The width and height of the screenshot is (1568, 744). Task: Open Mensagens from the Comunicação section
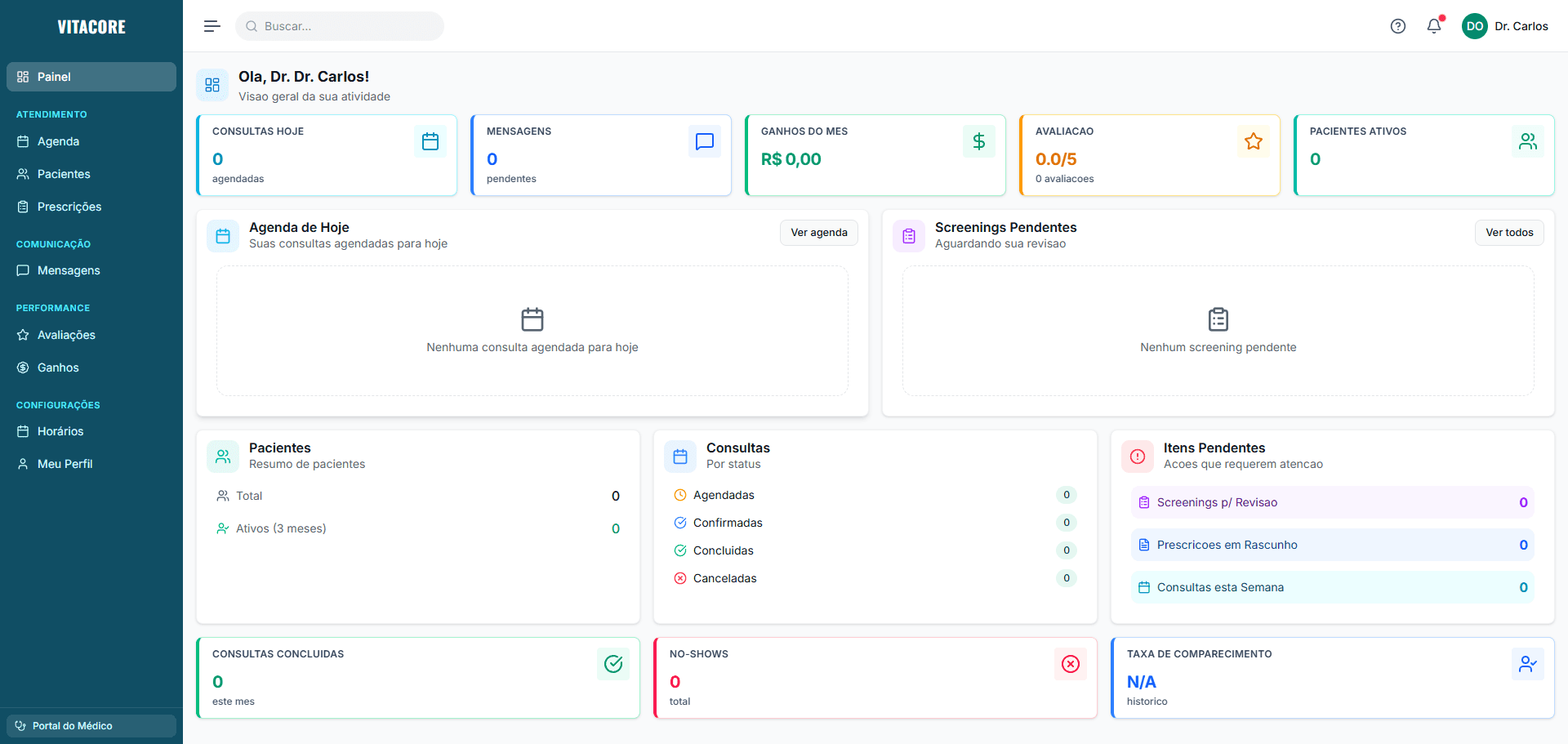click(69, 270)
